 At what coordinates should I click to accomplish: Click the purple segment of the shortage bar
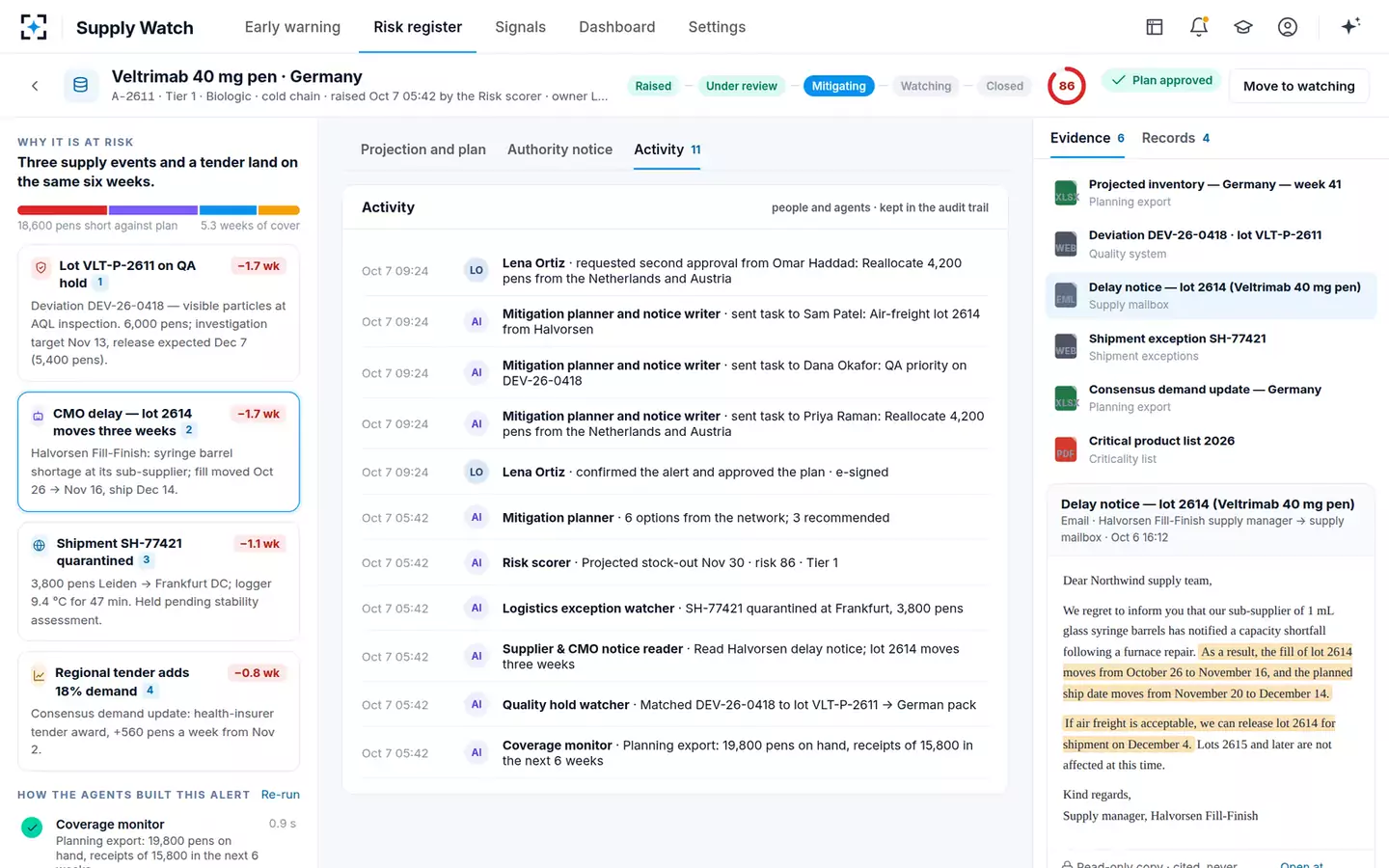point(153,209)
